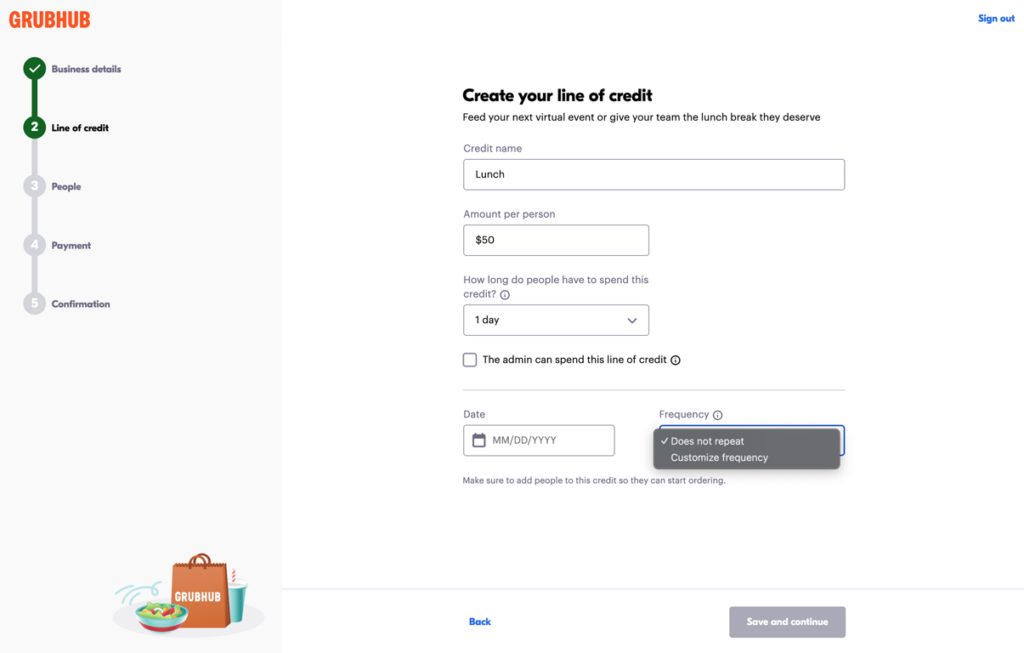Select Does not repeat option

tap(707, 441)
